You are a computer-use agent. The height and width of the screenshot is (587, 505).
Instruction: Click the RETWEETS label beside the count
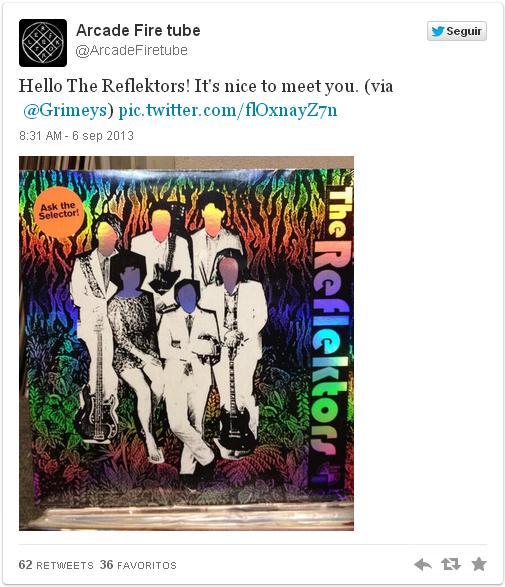[x=64, y=565]
